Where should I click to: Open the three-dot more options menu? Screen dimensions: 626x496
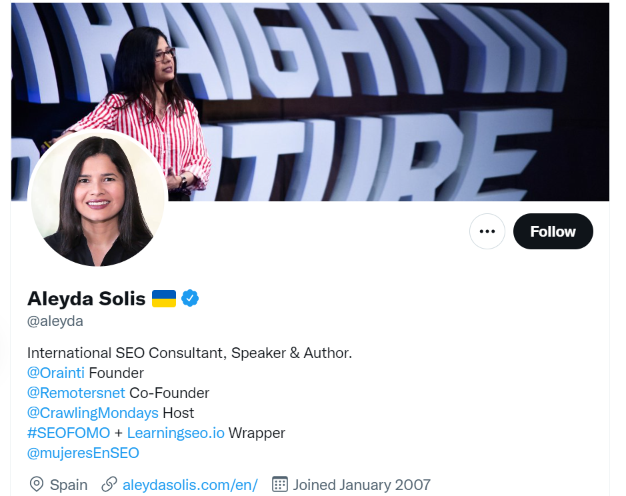[487, 231]
